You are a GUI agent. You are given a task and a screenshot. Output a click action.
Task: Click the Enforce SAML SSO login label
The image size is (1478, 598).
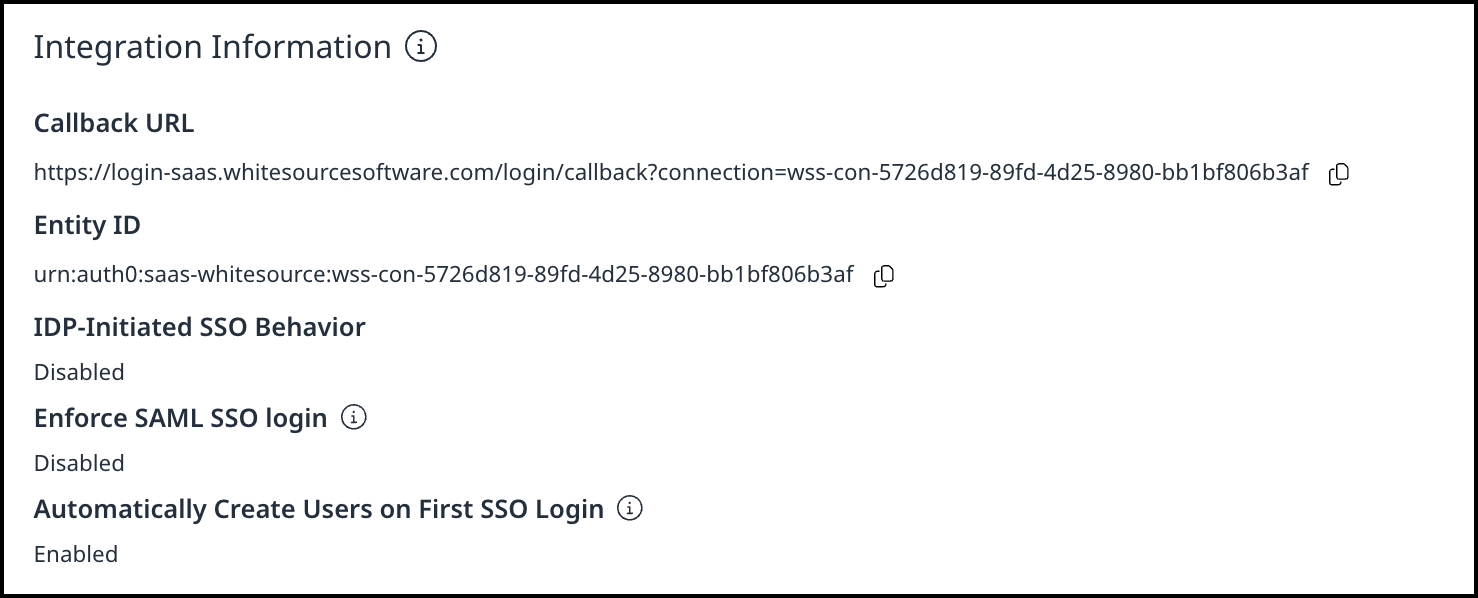click(x=180, y=418)
